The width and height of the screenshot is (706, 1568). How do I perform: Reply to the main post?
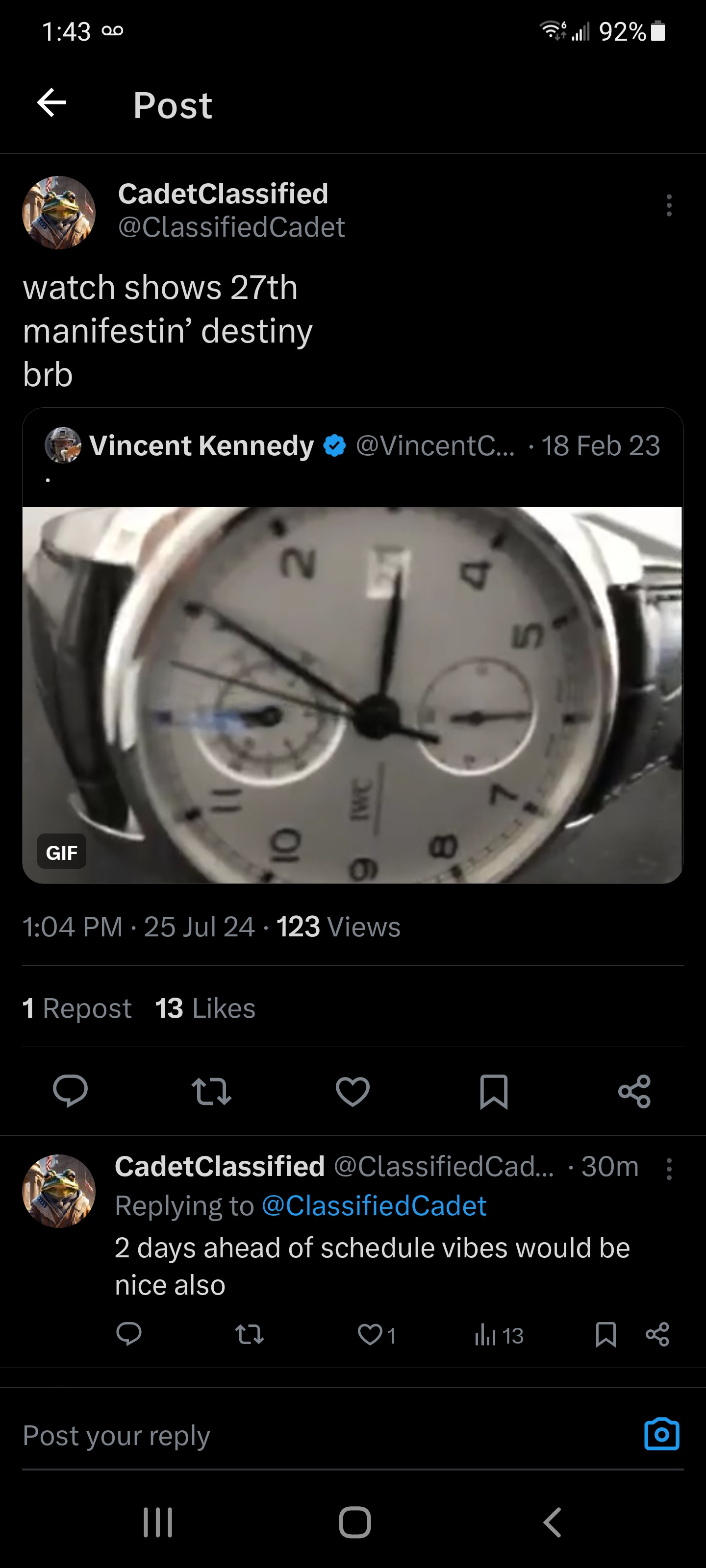point(70,1090)
